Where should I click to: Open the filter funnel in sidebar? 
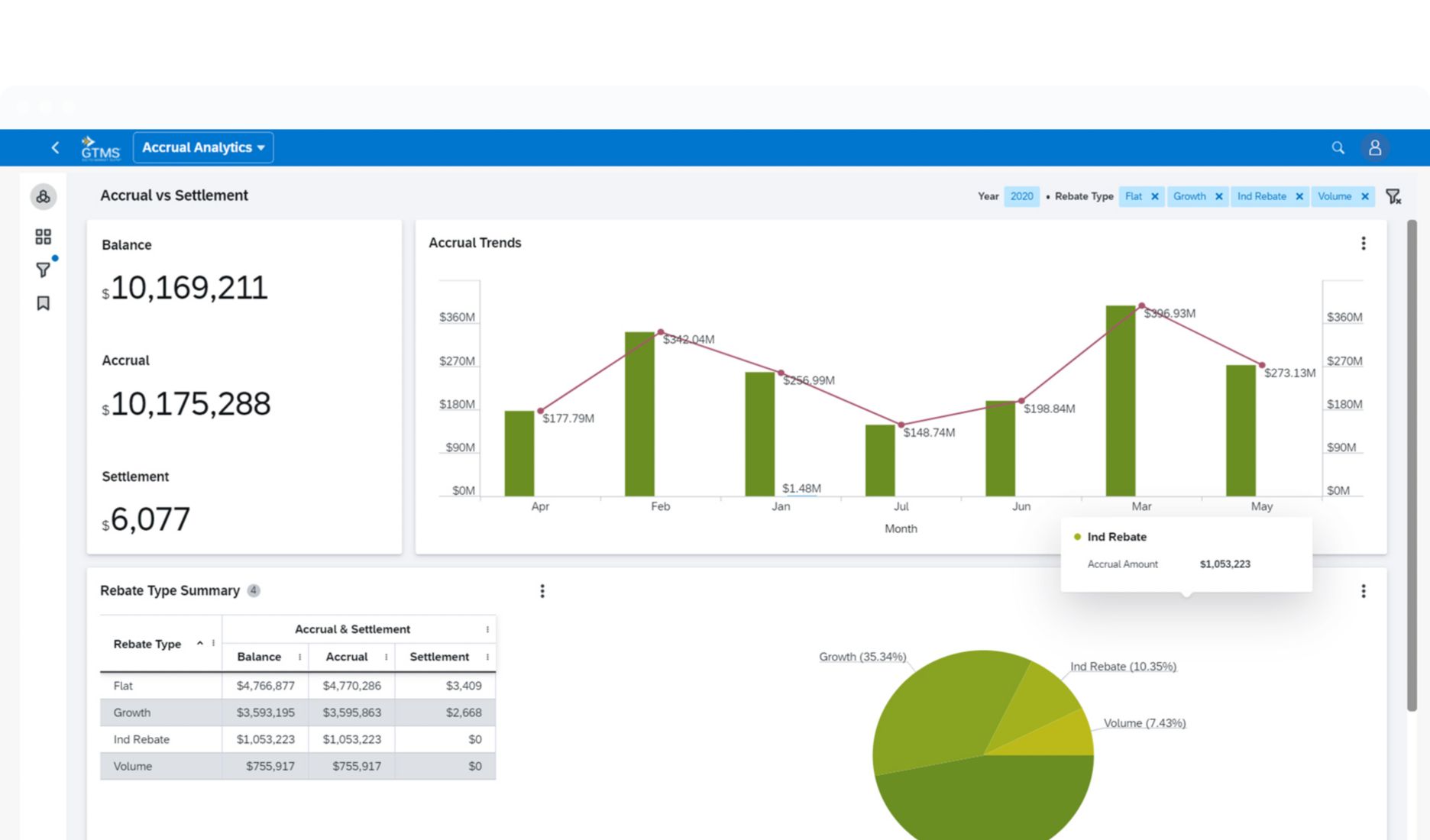pyautogui.click(x=43, y=270)
